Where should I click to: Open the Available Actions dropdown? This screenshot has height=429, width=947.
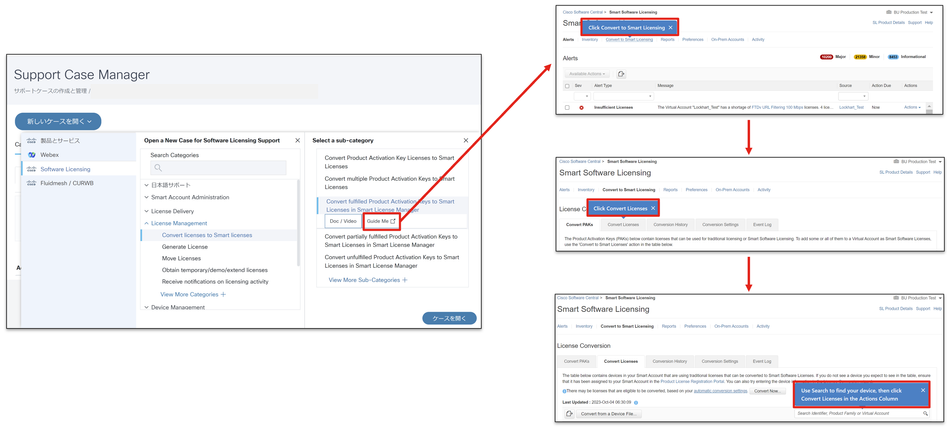587,74
